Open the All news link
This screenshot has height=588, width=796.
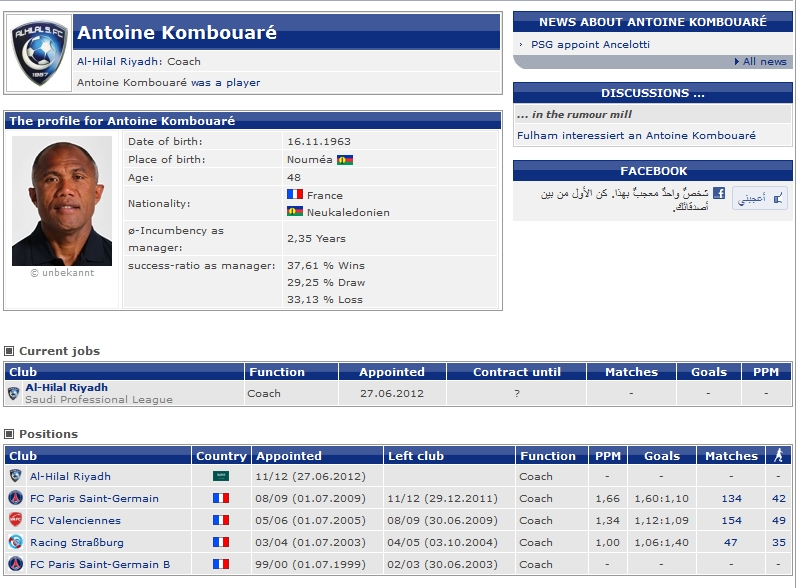[765, 61]
